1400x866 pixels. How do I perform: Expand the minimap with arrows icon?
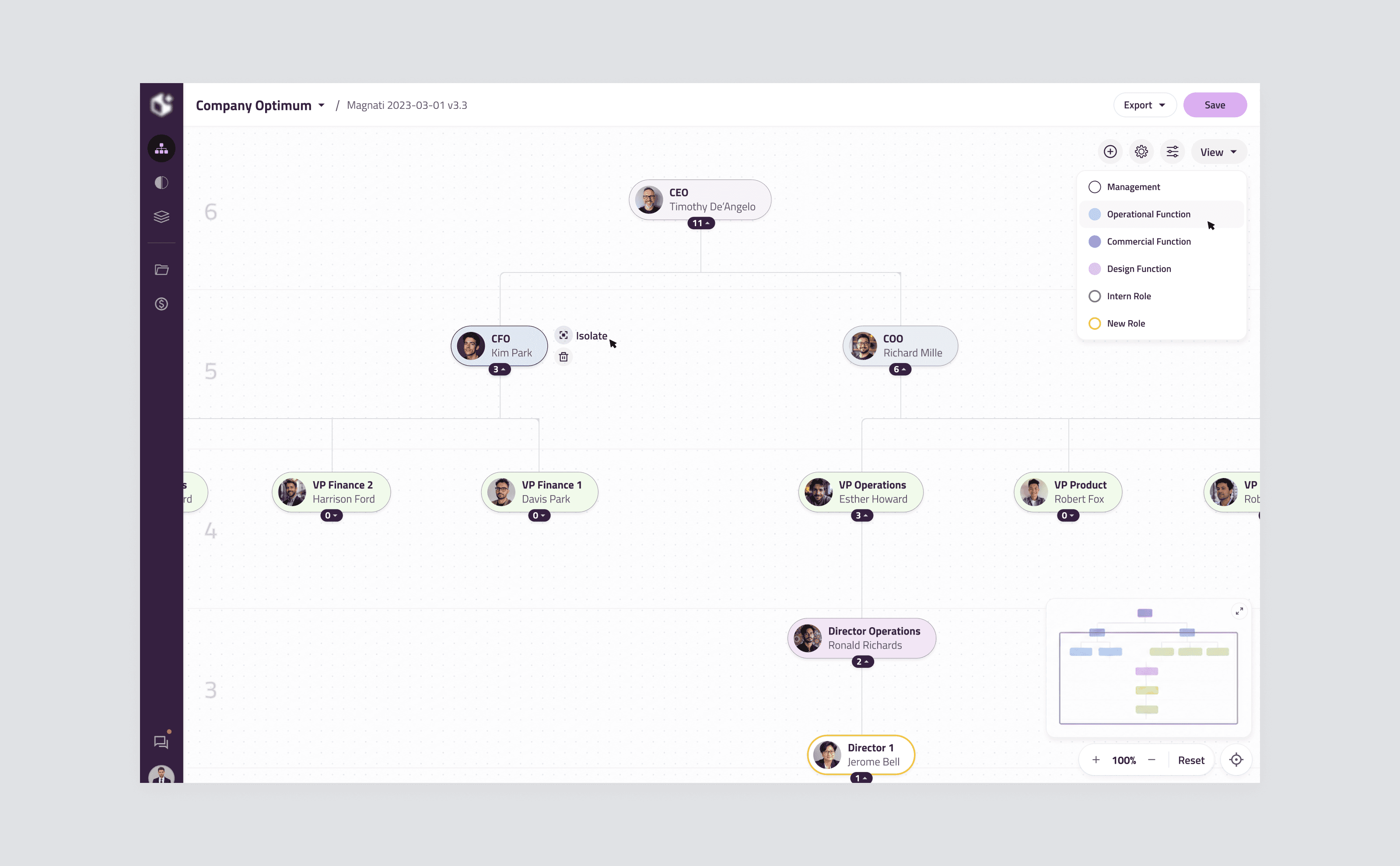point(1239,611)
